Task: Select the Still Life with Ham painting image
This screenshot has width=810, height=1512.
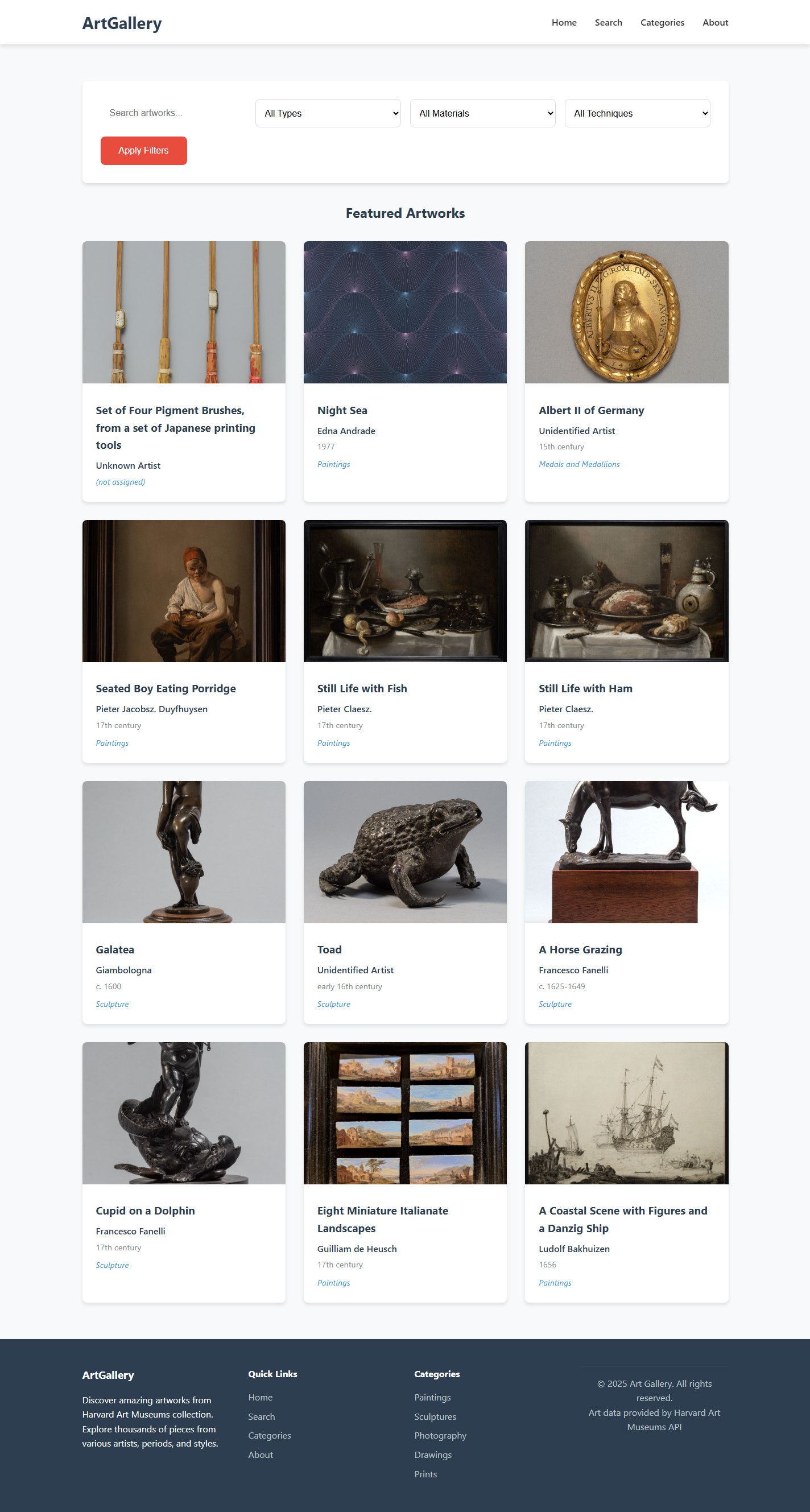Action: click(626, 591)
